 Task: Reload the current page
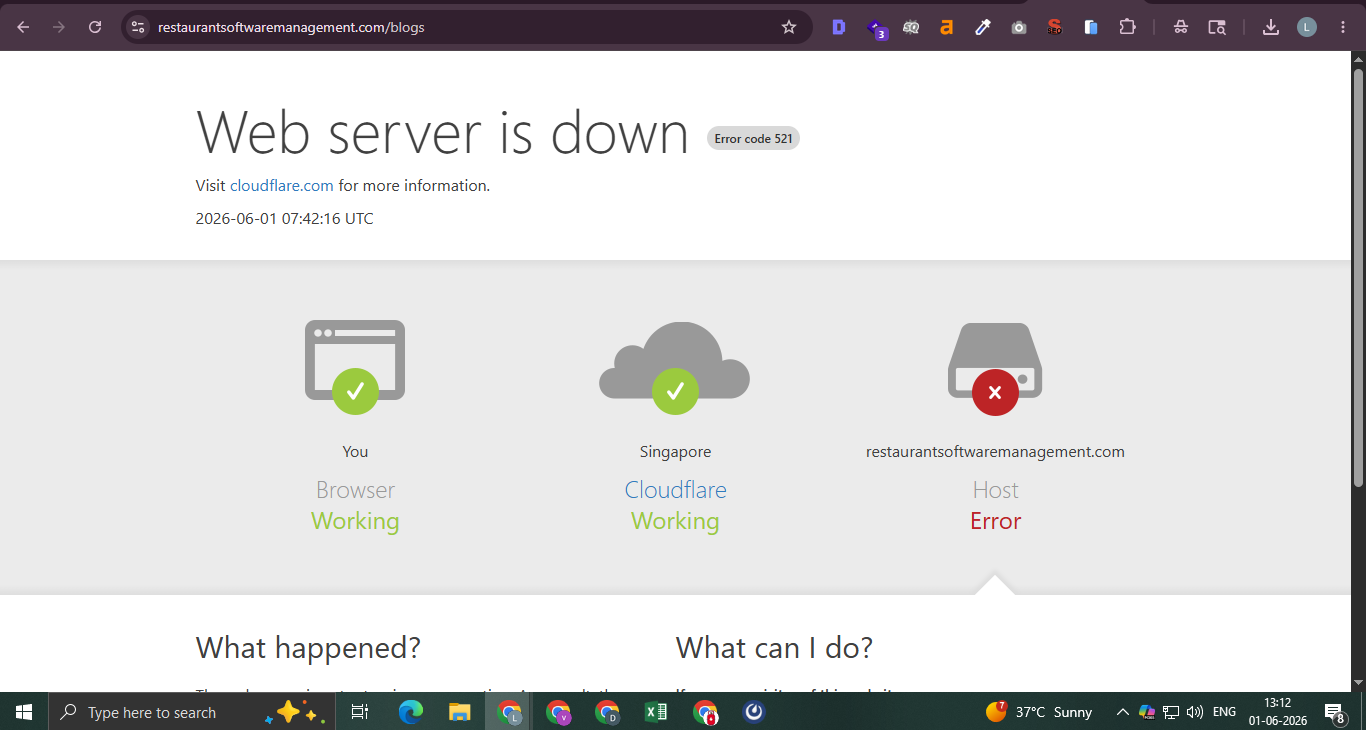(95, 27)
